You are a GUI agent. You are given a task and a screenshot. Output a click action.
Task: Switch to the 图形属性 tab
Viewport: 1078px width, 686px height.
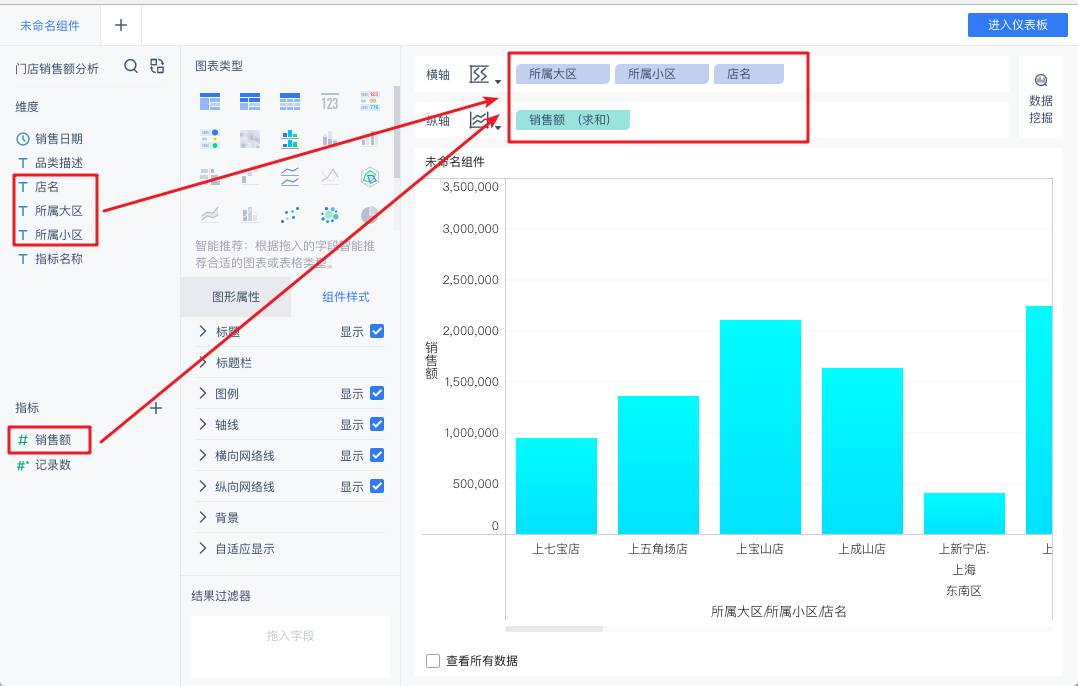(x=236, y=297)
